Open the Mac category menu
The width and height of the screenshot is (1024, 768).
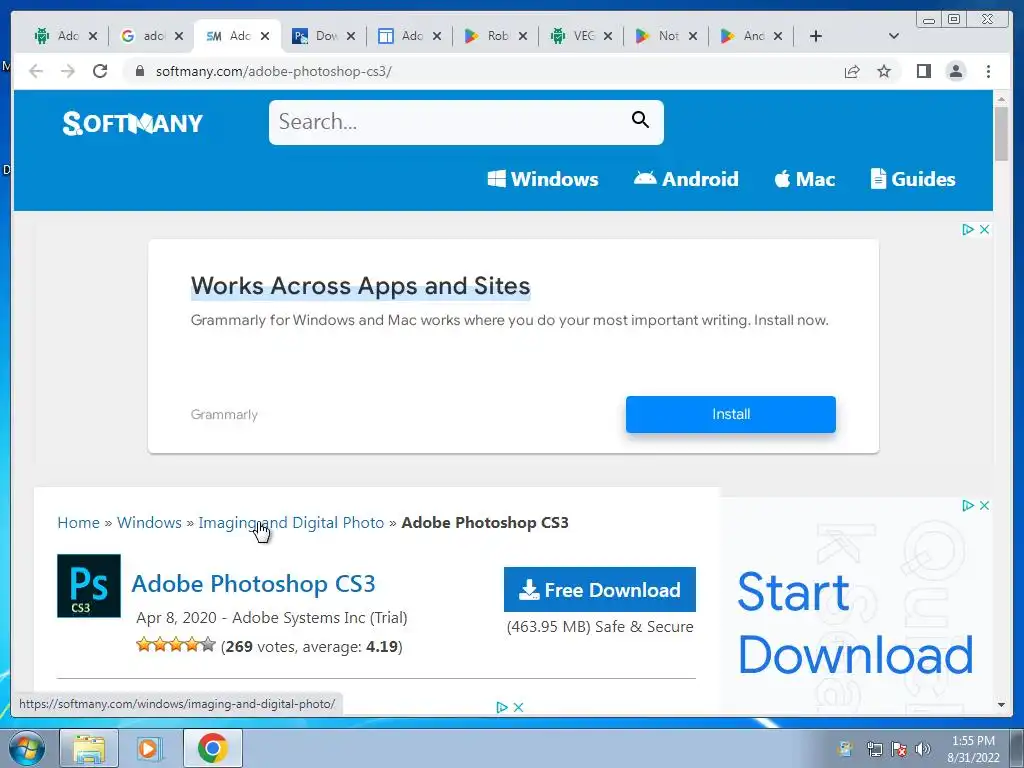pos(805,179)
